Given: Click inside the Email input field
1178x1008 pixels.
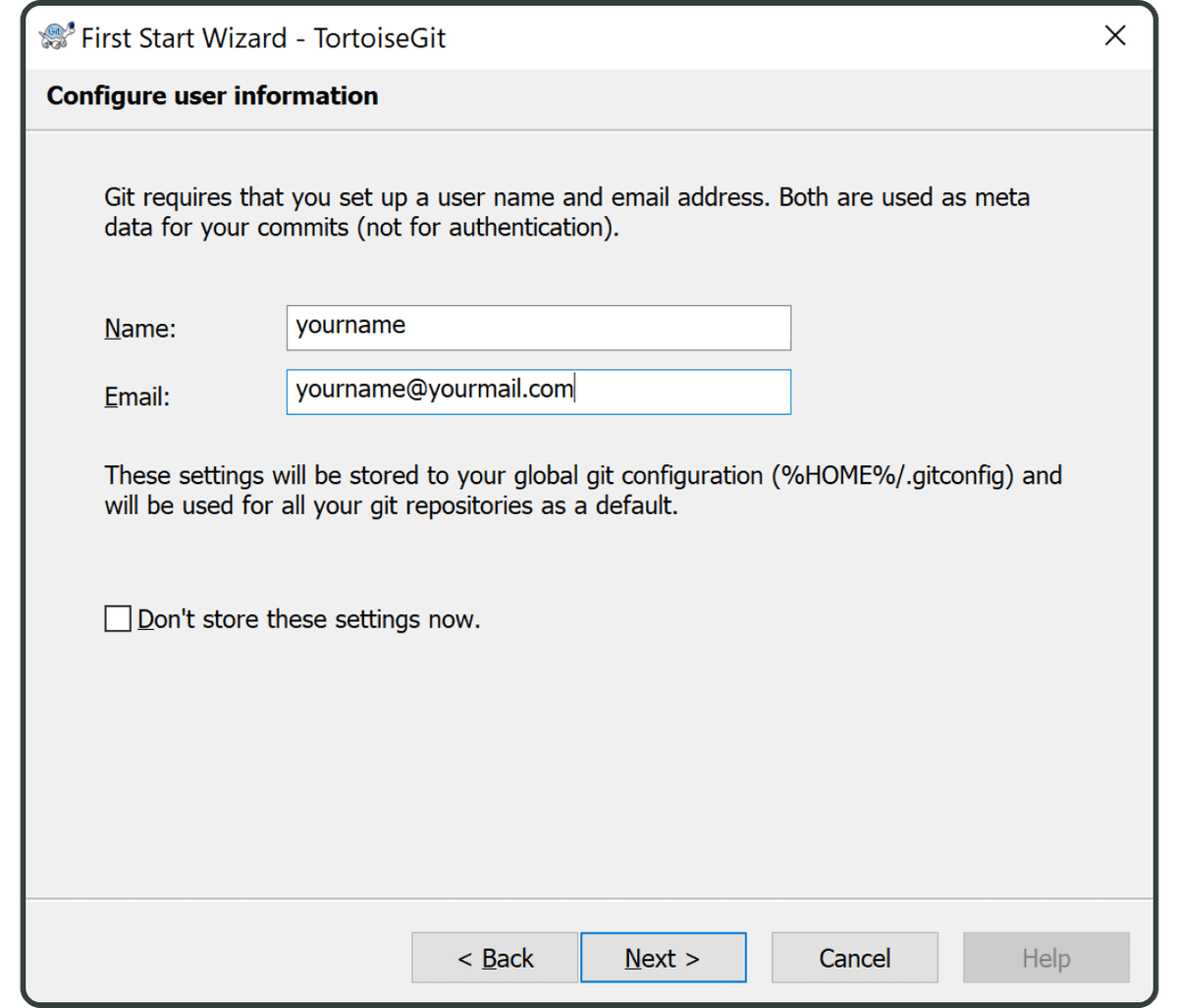Looking at the screenshot, I should (x=538, y=391).
